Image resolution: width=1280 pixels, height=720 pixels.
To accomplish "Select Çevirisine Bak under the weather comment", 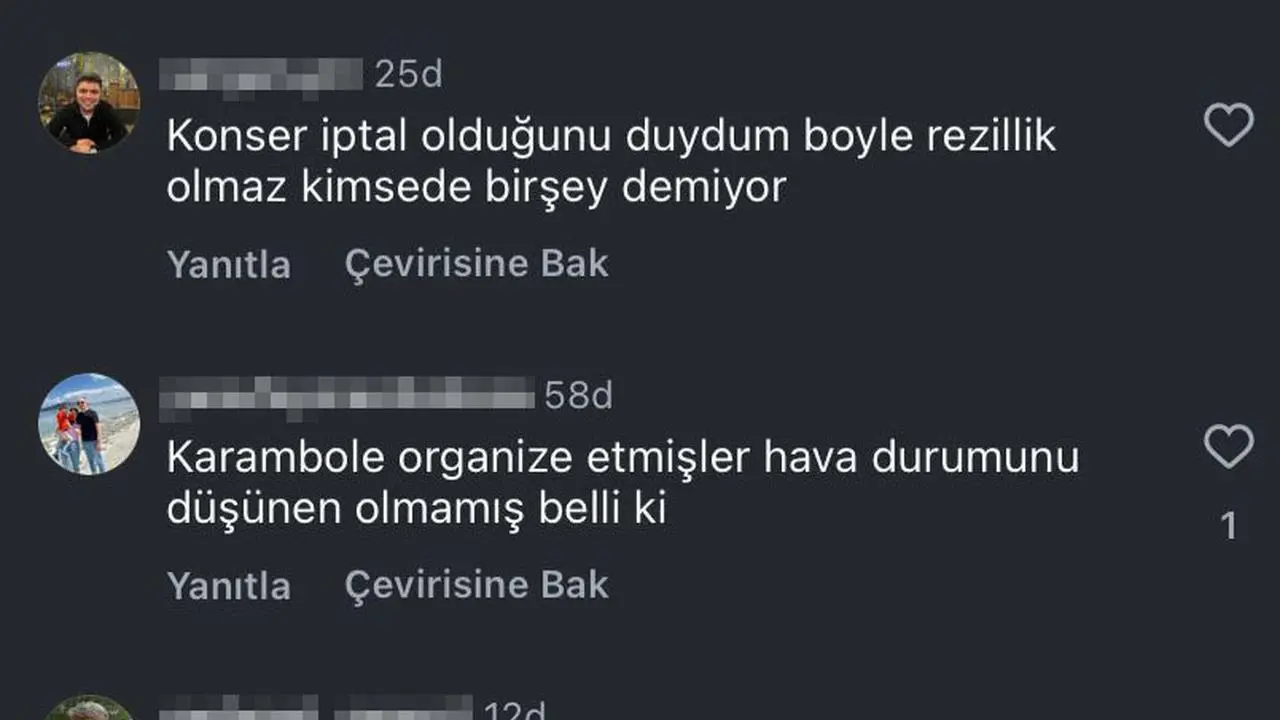I will (x=477, y=585).
